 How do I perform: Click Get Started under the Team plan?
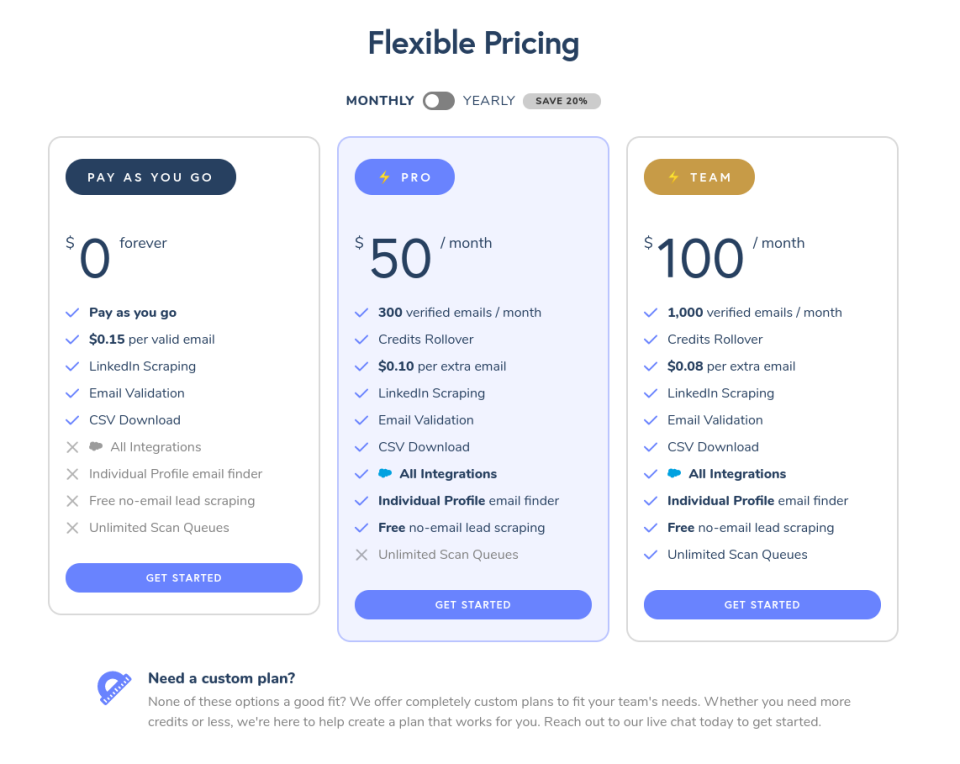tap(762, 605)
